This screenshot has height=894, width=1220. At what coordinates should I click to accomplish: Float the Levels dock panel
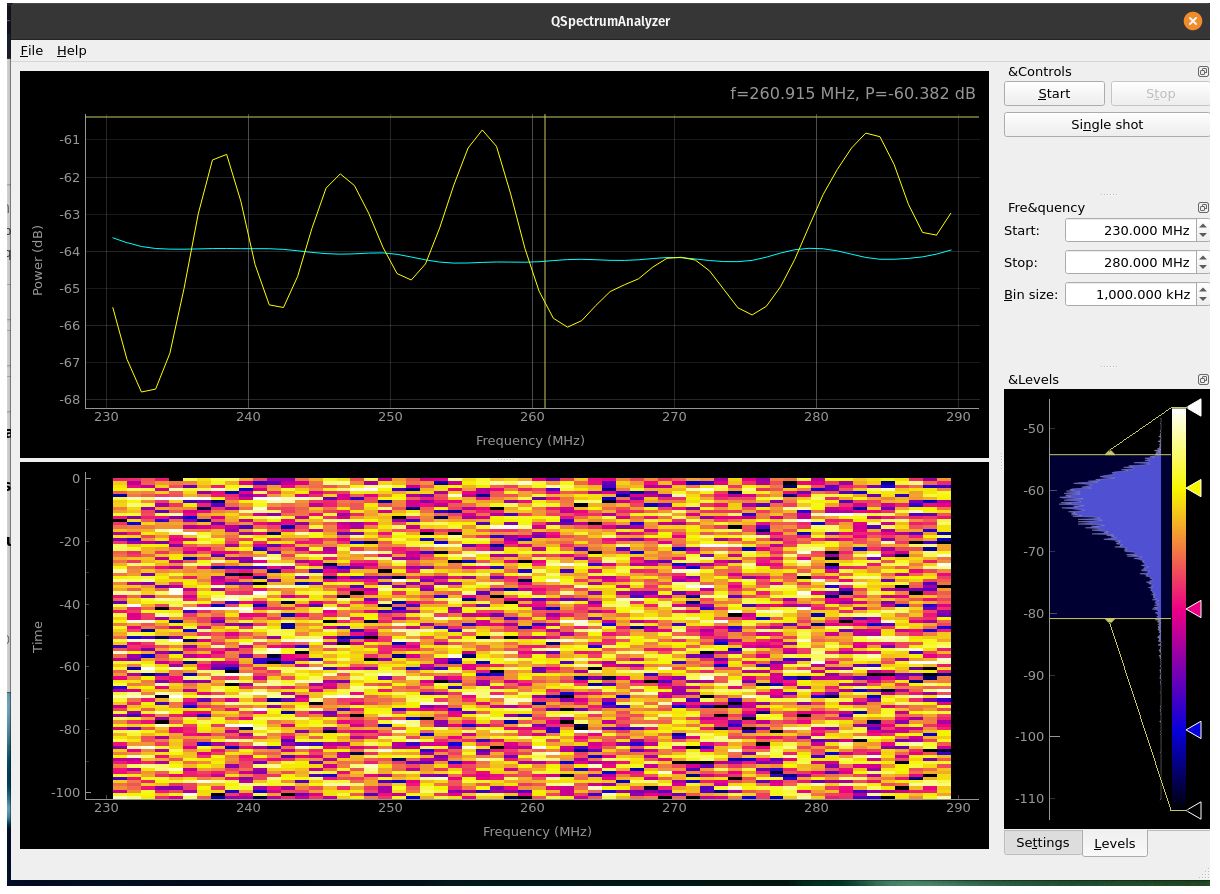coord(1203,380)
